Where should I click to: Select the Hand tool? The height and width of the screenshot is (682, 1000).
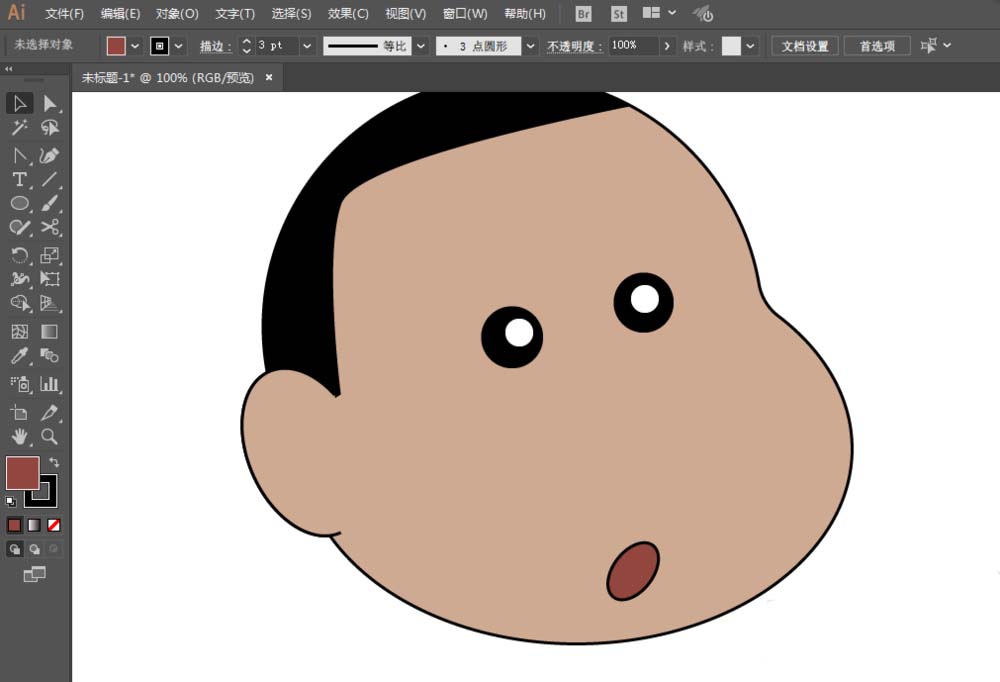pyautogui.click(x=19, y=437)
